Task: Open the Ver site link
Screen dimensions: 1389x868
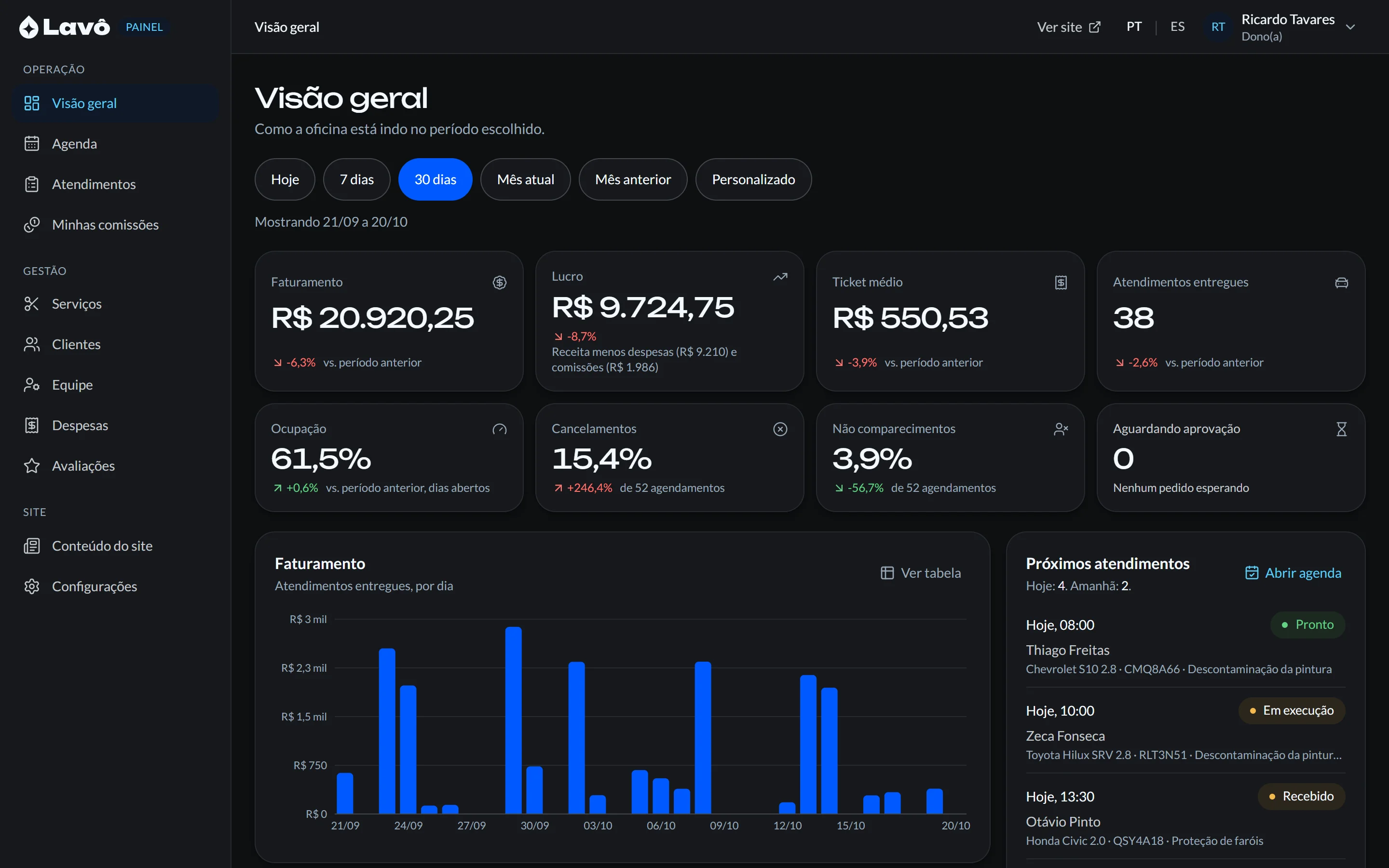Action: (x=1069, y=27)
